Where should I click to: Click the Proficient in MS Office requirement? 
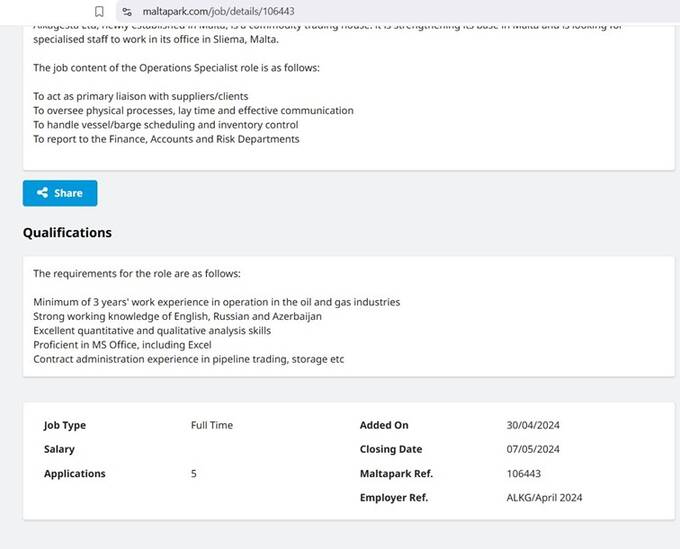click(x=122, y=345)
